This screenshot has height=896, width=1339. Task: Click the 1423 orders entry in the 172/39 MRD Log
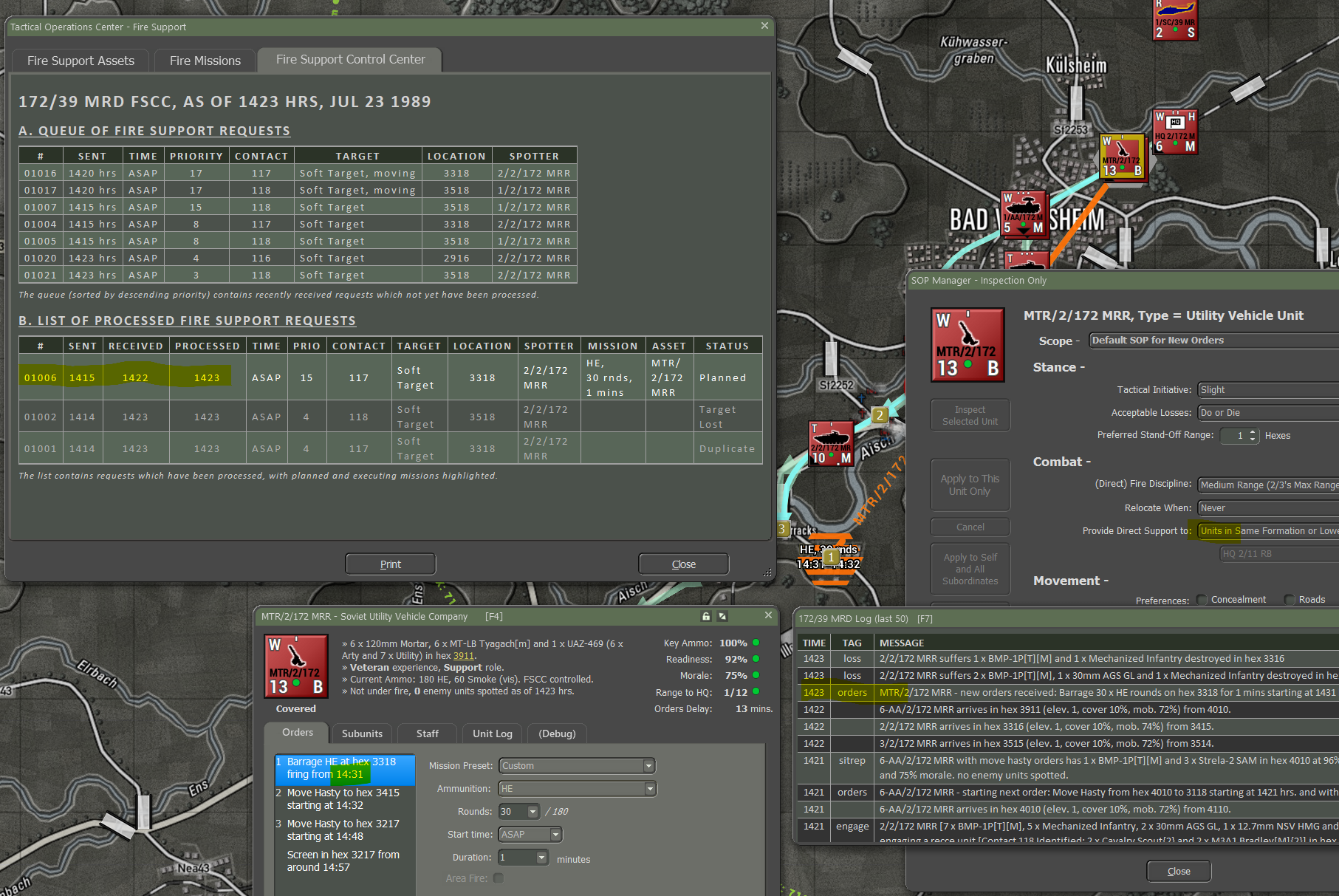pos(1069,692)
